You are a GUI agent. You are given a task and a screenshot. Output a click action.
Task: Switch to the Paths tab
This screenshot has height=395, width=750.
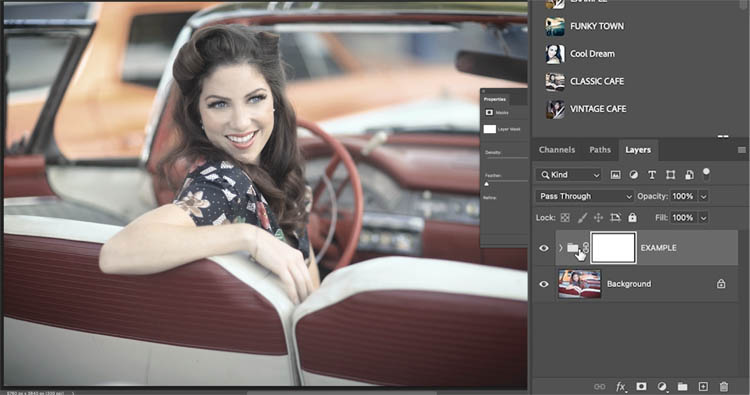point(600,150)
